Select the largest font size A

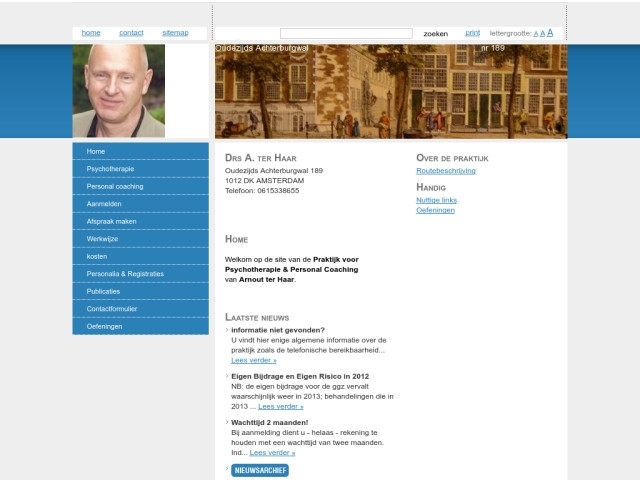pyautogui.click(x=550, y=33)
